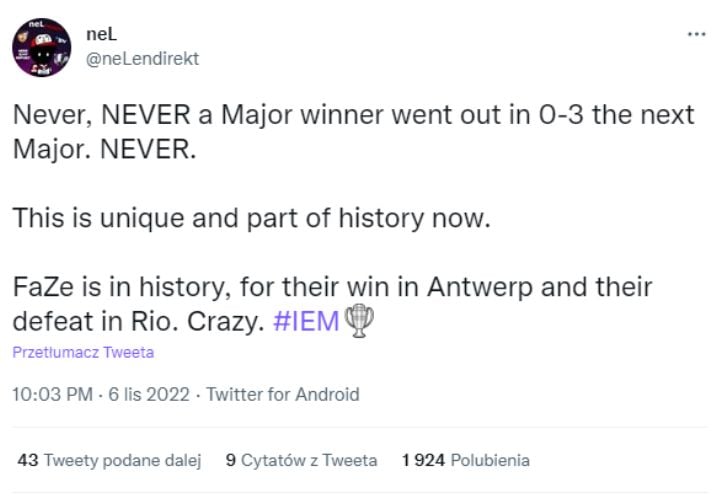The image size is (720, 500).
Task: Click the @neLendirekt handle
Action: tap(143, 58)
